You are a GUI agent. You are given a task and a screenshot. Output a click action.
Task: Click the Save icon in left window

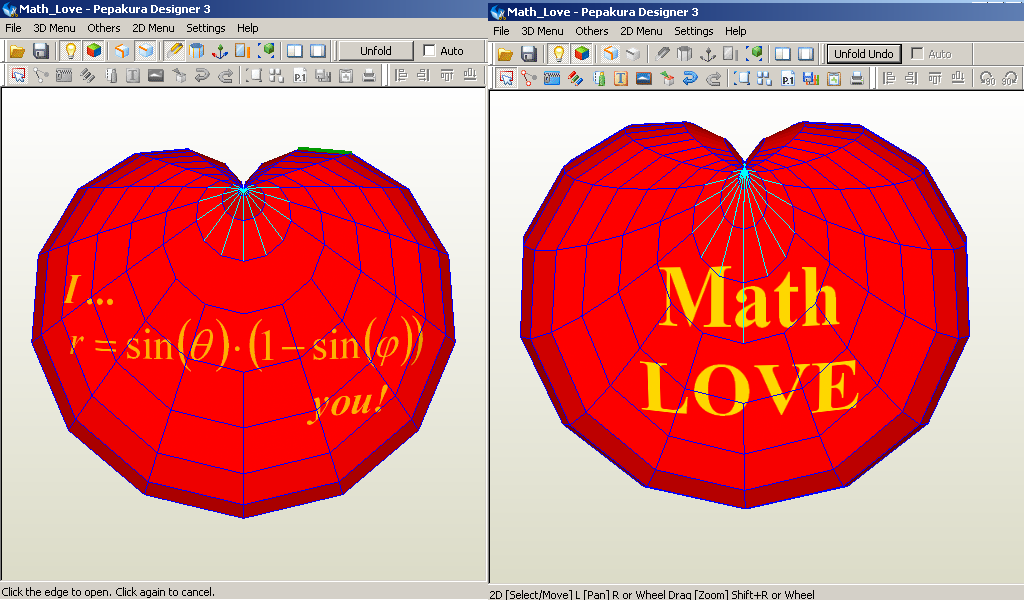coord(43,52)
